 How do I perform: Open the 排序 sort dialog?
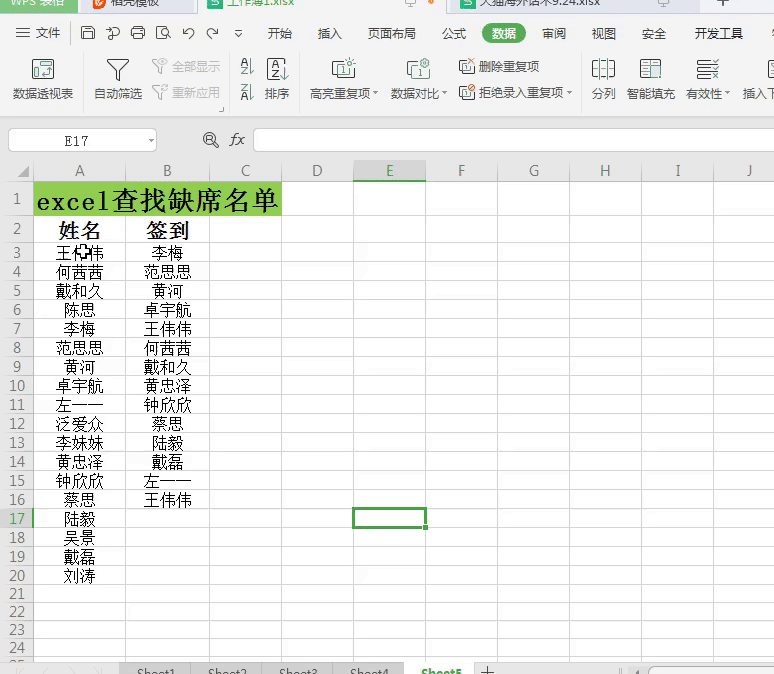click(277, 78)
